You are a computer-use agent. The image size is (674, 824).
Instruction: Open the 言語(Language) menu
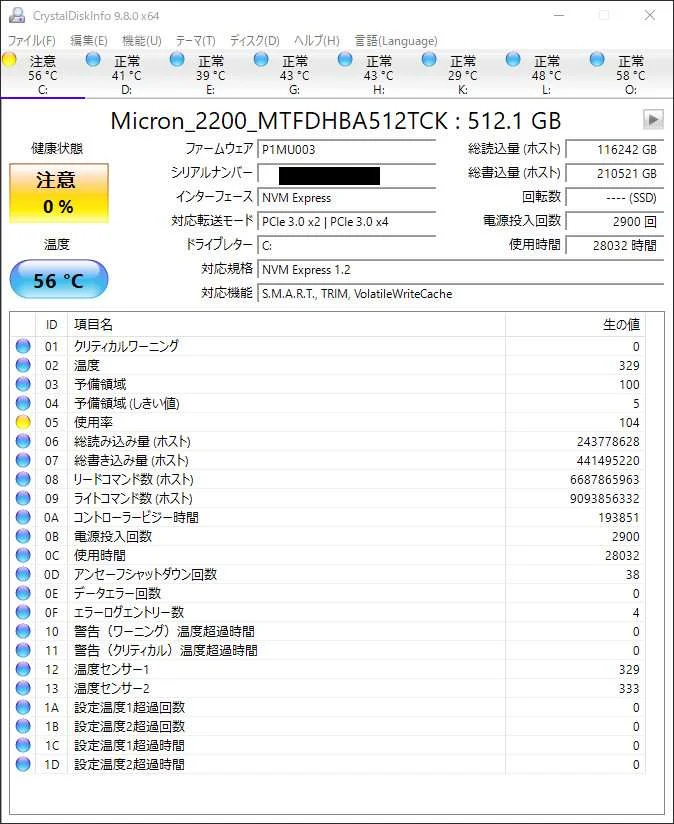tap(396, 40)
